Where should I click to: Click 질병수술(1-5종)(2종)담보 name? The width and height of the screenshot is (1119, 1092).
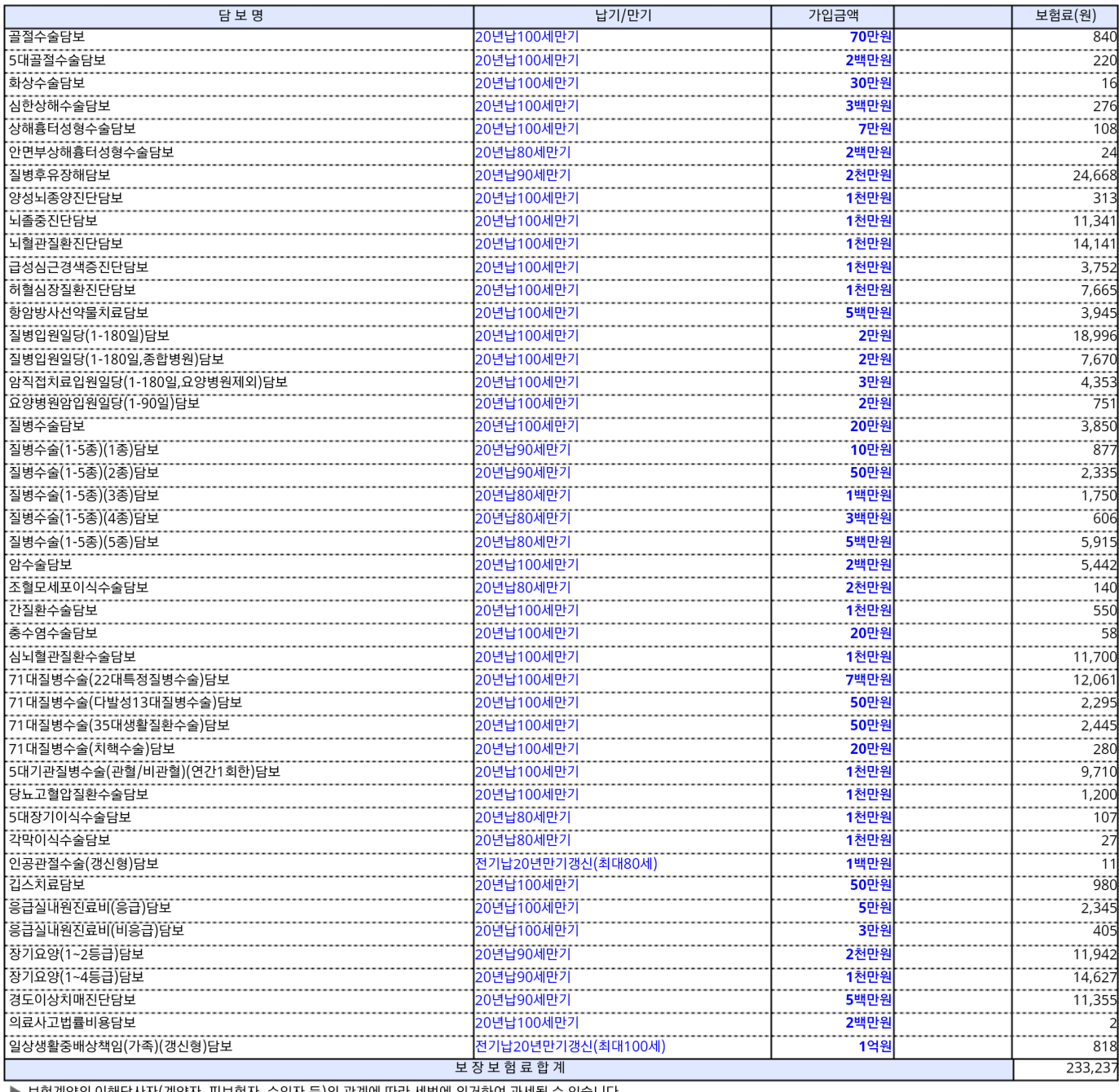tap(84, 473)
